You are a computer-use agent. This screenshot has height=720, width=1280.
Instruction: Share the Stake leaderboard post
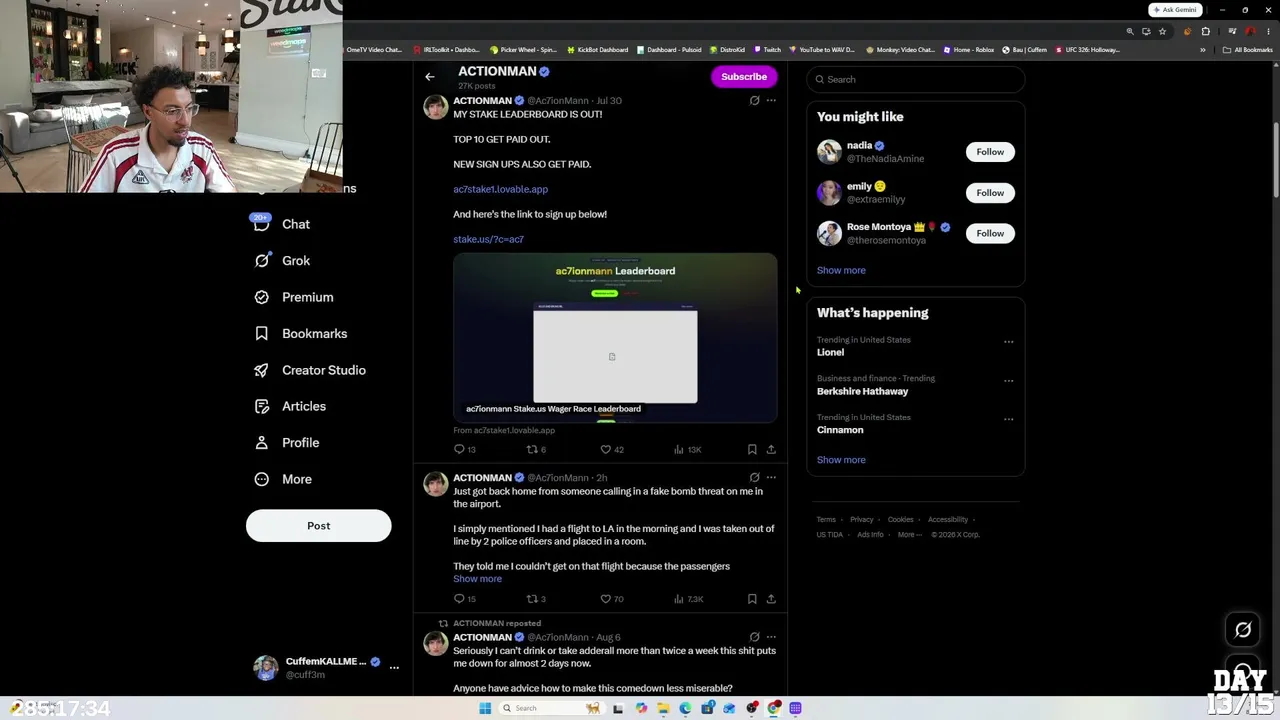coord(771,449)
